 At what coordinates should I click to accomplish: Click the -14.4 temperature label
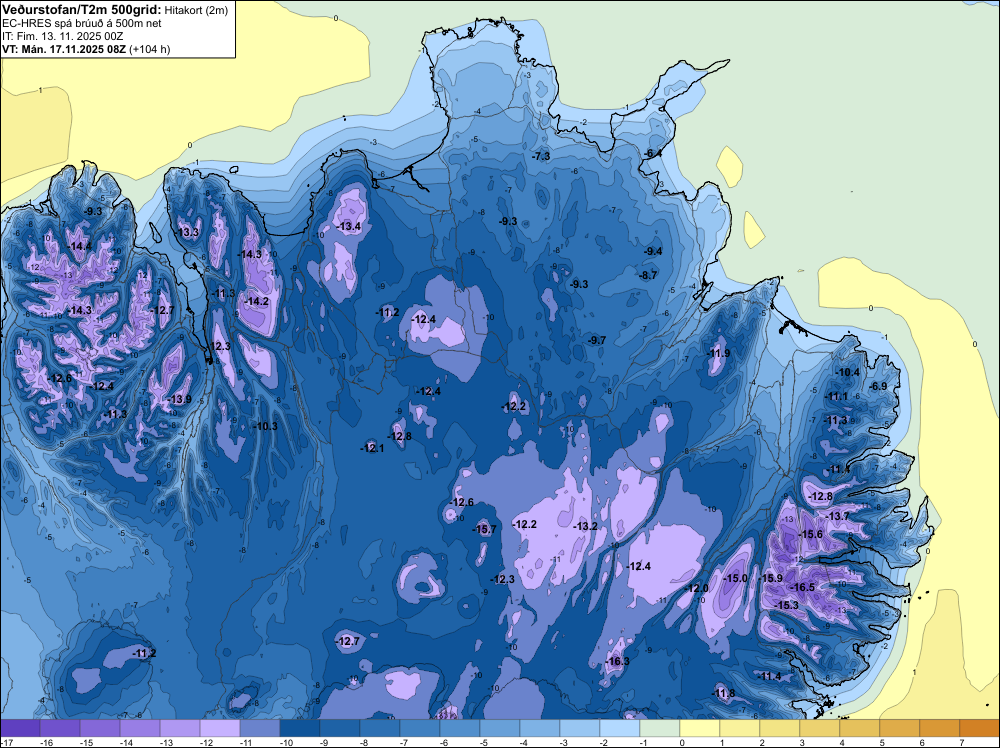click(80, 246)
